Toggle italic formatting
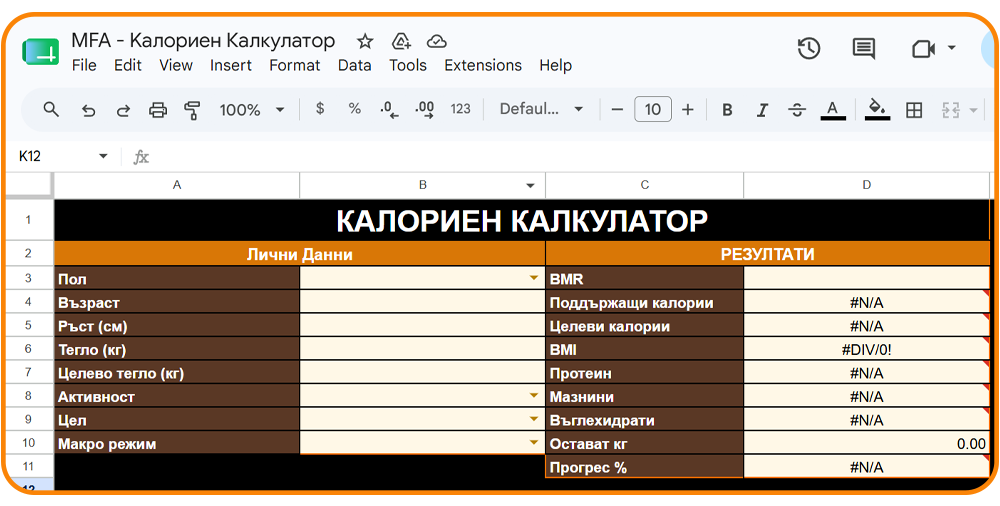The width and height of the screenshot is (1000, 506). [x=761, y=110]
